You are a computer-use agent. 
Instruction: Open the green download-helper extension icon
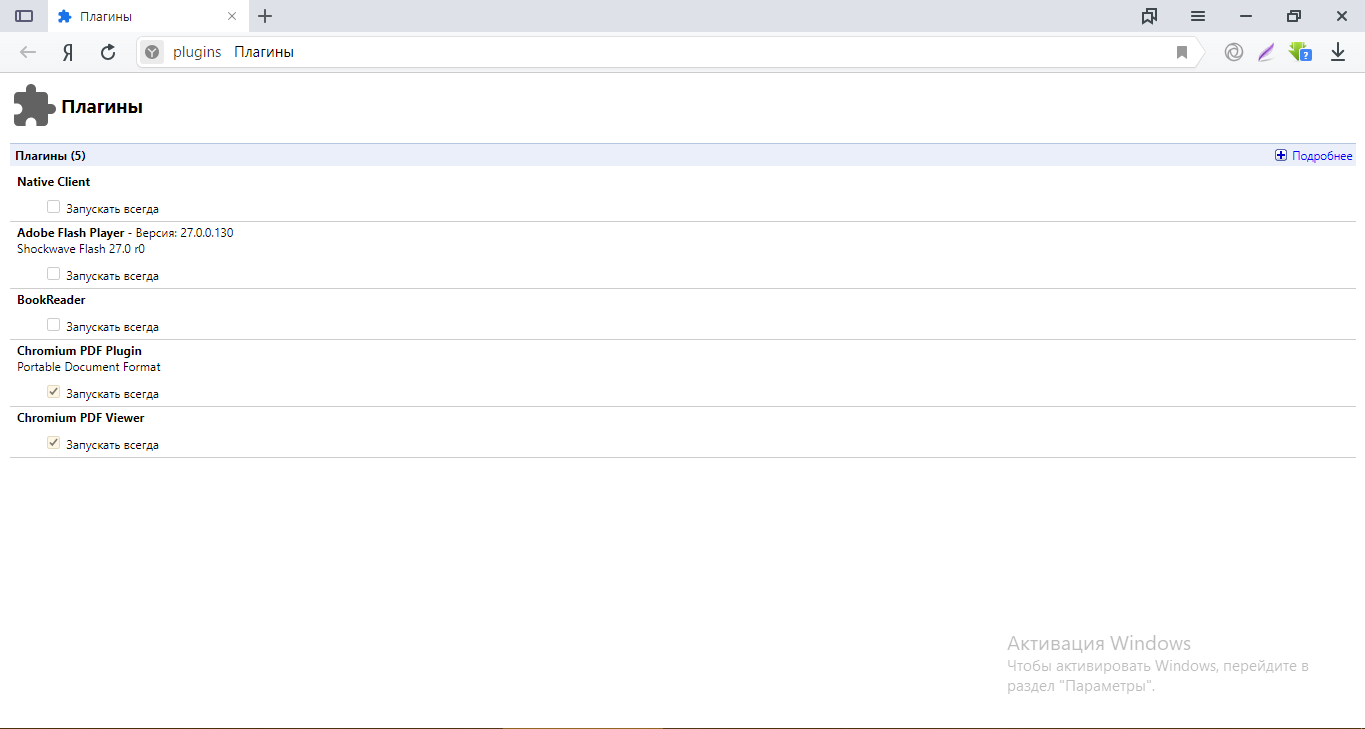(1300, 52)
